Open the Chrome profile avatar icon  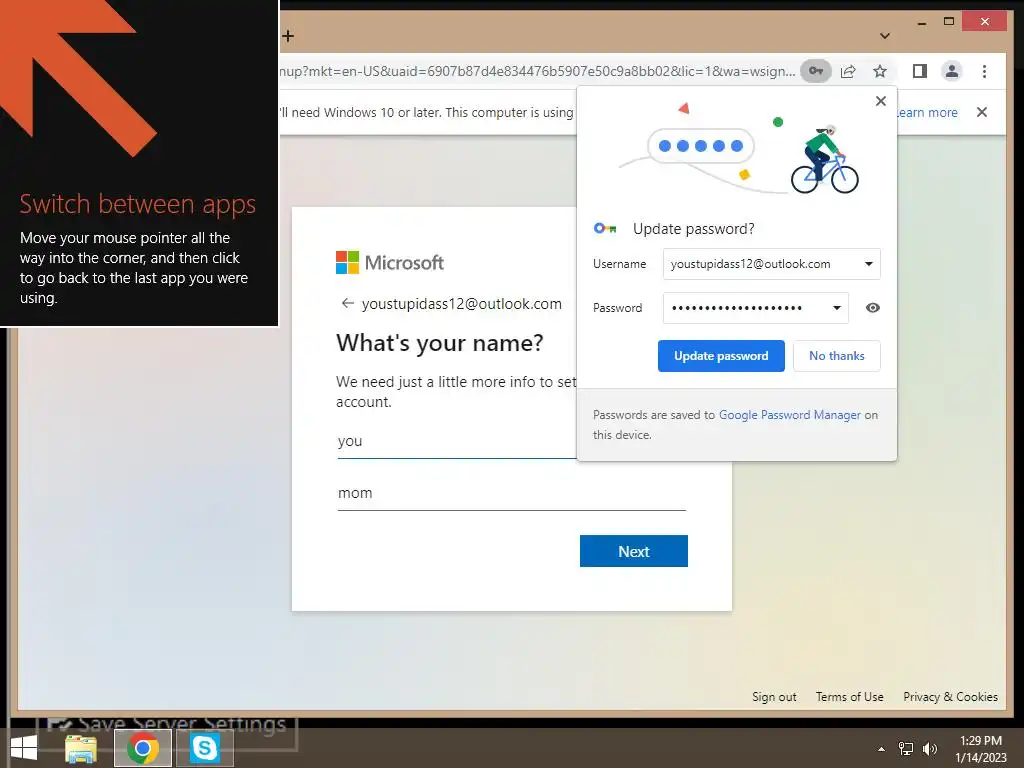pos(952,71)
